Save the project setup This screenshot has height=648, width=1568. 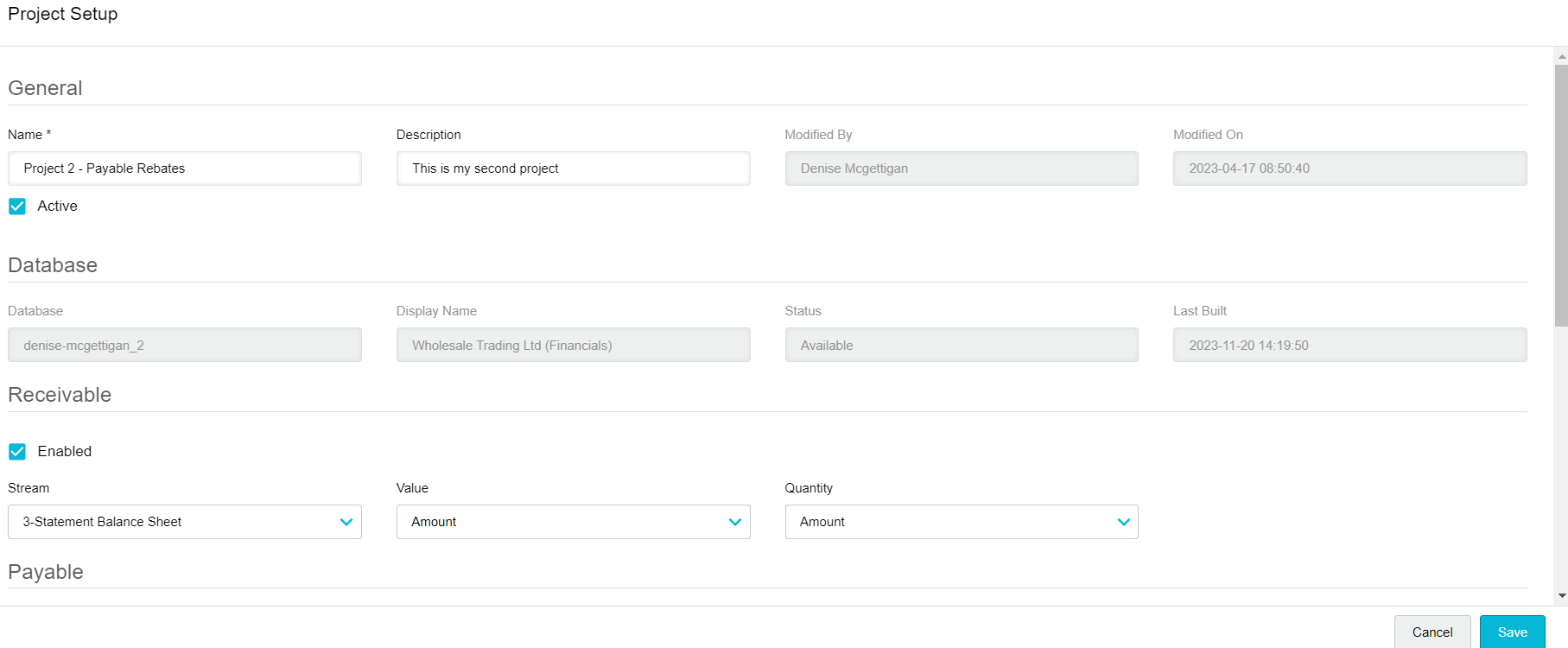pos(1512,632)
